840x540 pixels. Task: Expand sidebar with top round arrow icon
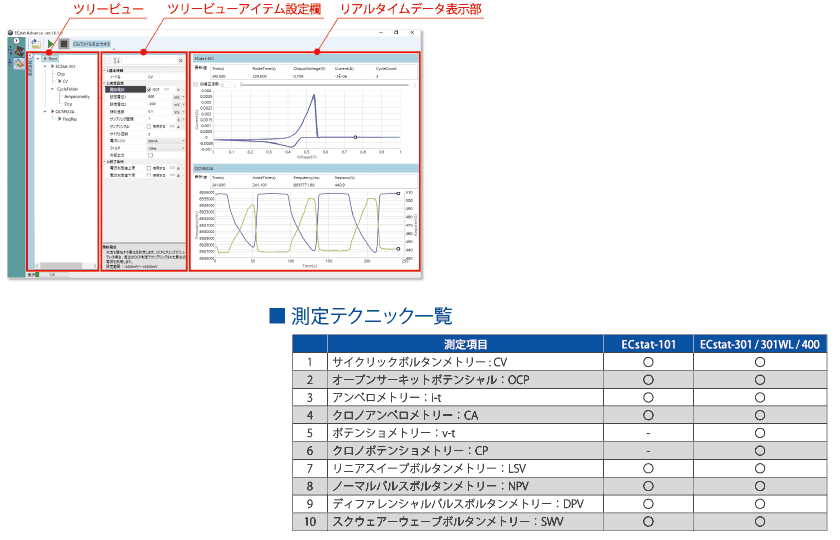tap(17, 41)
